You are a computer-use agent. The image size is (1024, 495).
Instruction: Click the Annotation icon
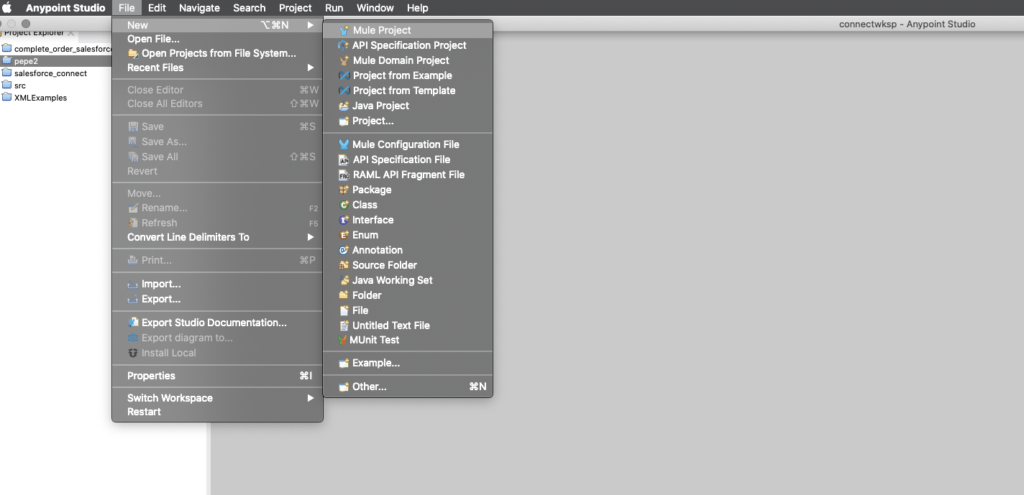(344, 250)
